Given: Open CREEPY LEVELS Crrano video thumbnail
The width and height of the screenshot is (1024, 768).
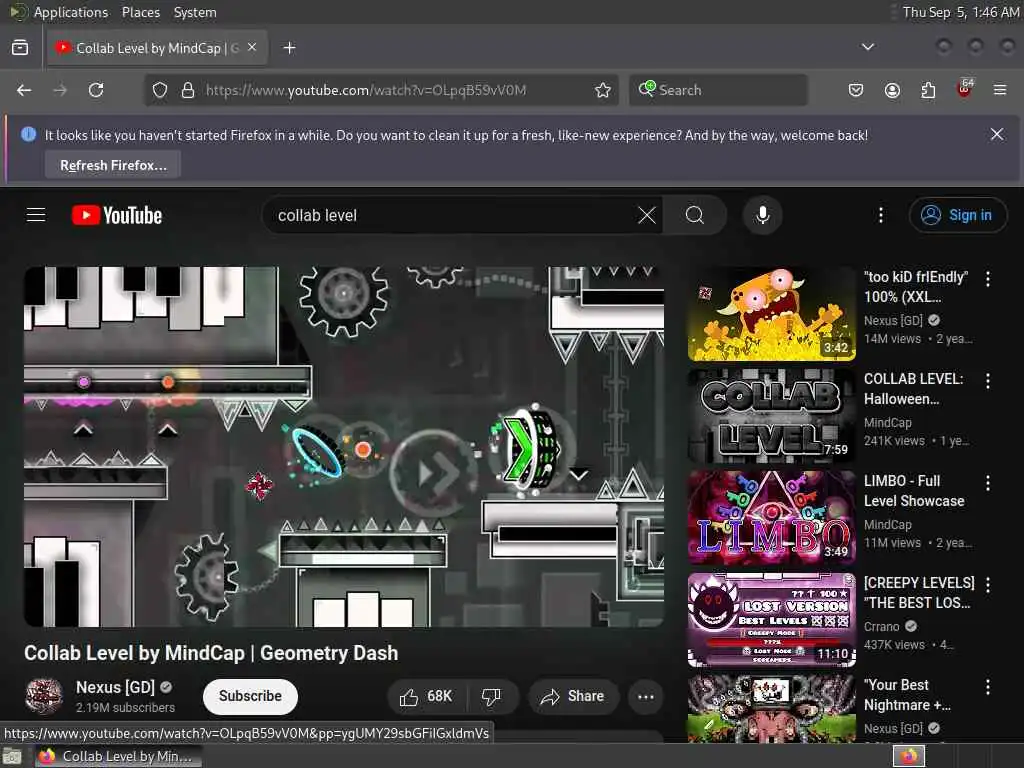Looking at the screenshot, I should point(772,620).
